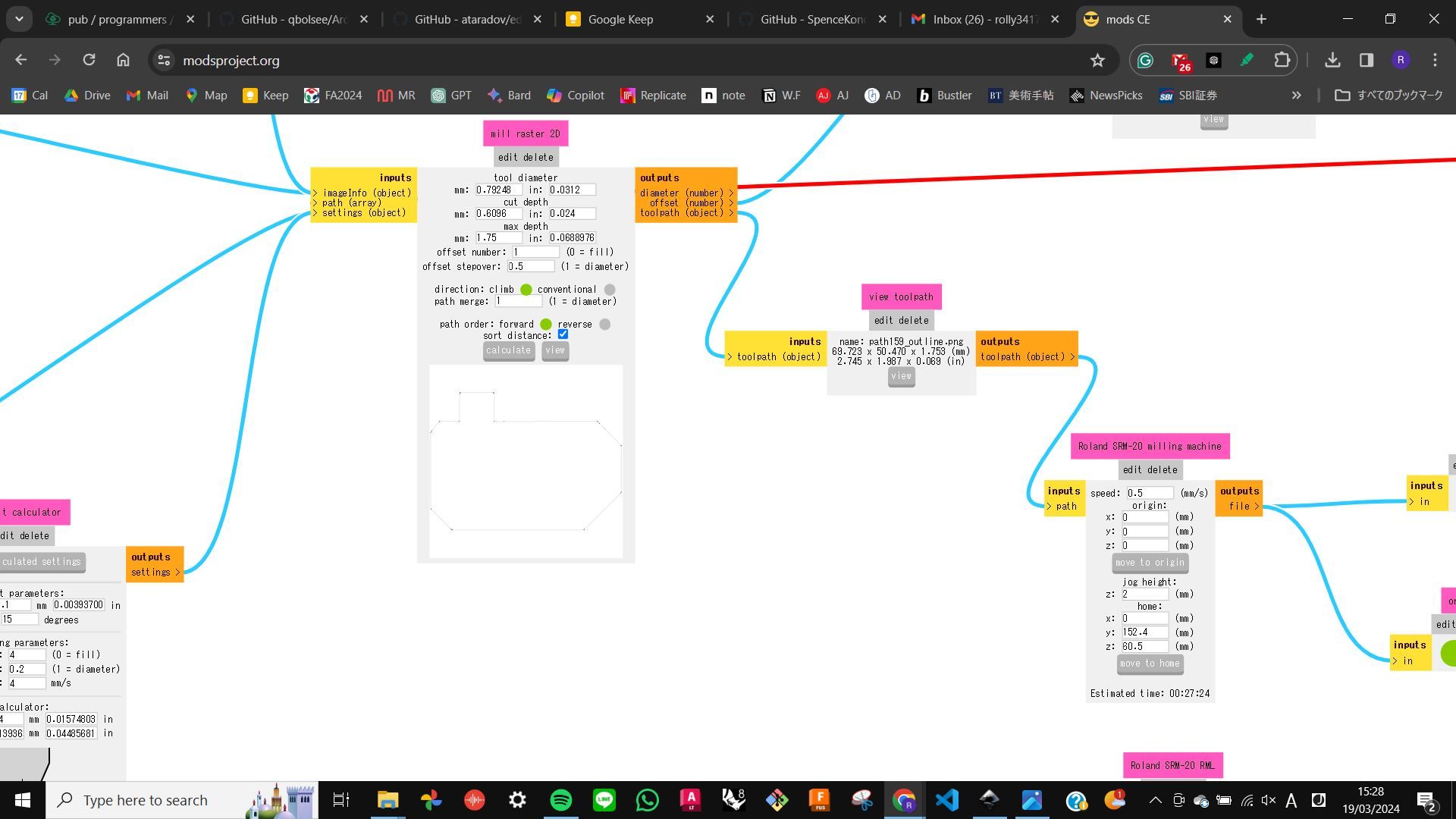Select the 'conventional' direction radio button
This screenshot has height=819, width=1456.
pyautogui.click(x=610, y=289)
